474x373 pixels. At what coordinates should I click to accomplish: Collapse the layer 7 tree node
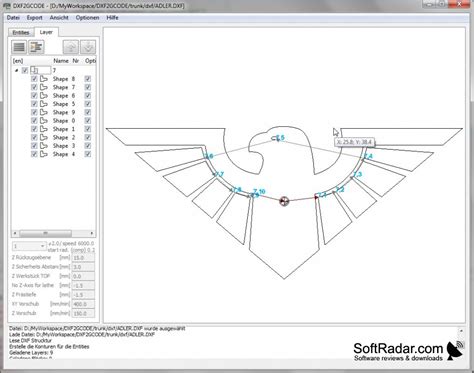16,70
